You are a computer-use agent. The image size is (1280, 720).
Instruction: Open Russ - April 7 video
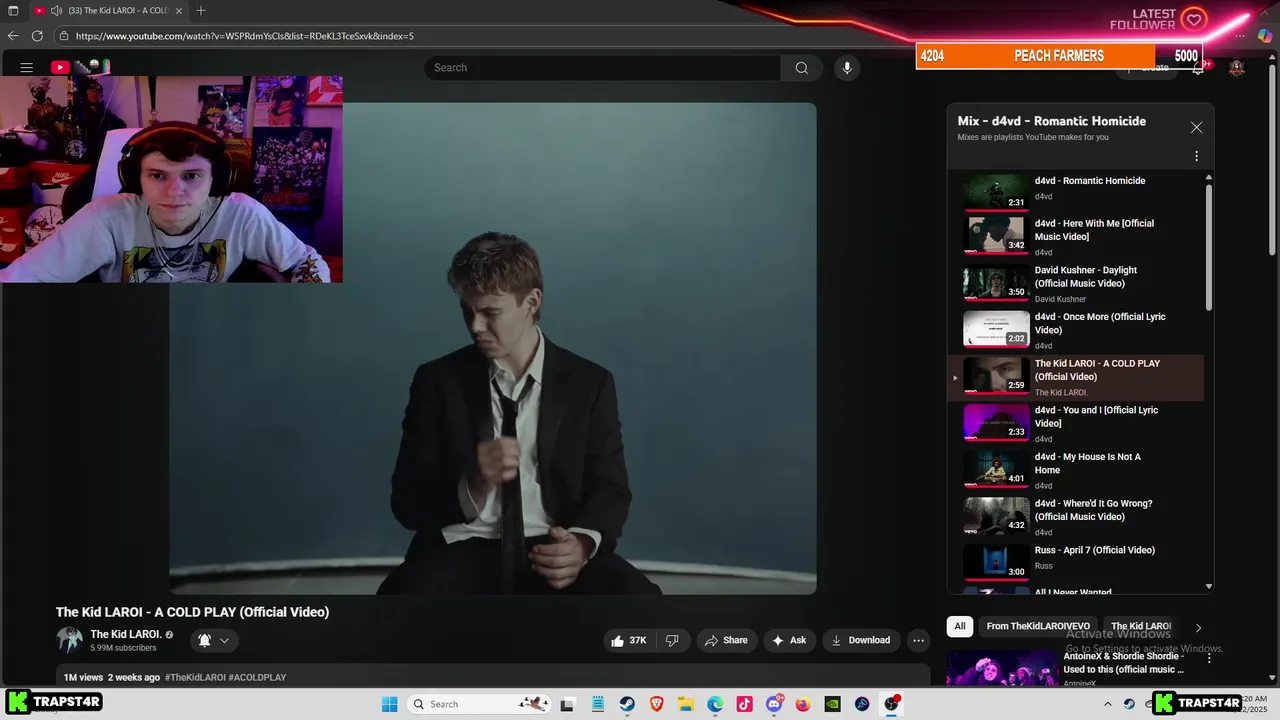[x=1076, y=563]
